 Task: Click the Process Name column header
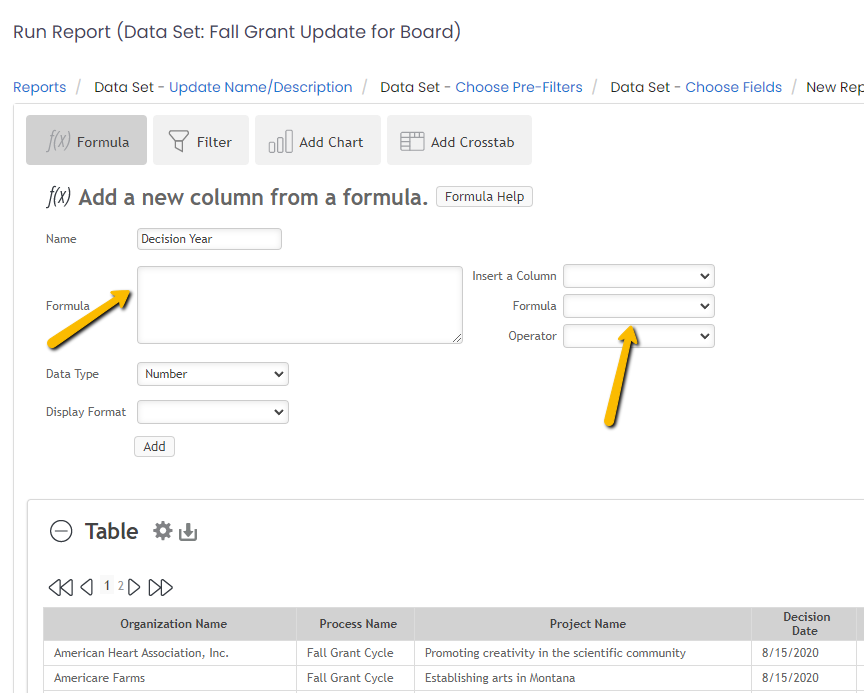point(355,624)
